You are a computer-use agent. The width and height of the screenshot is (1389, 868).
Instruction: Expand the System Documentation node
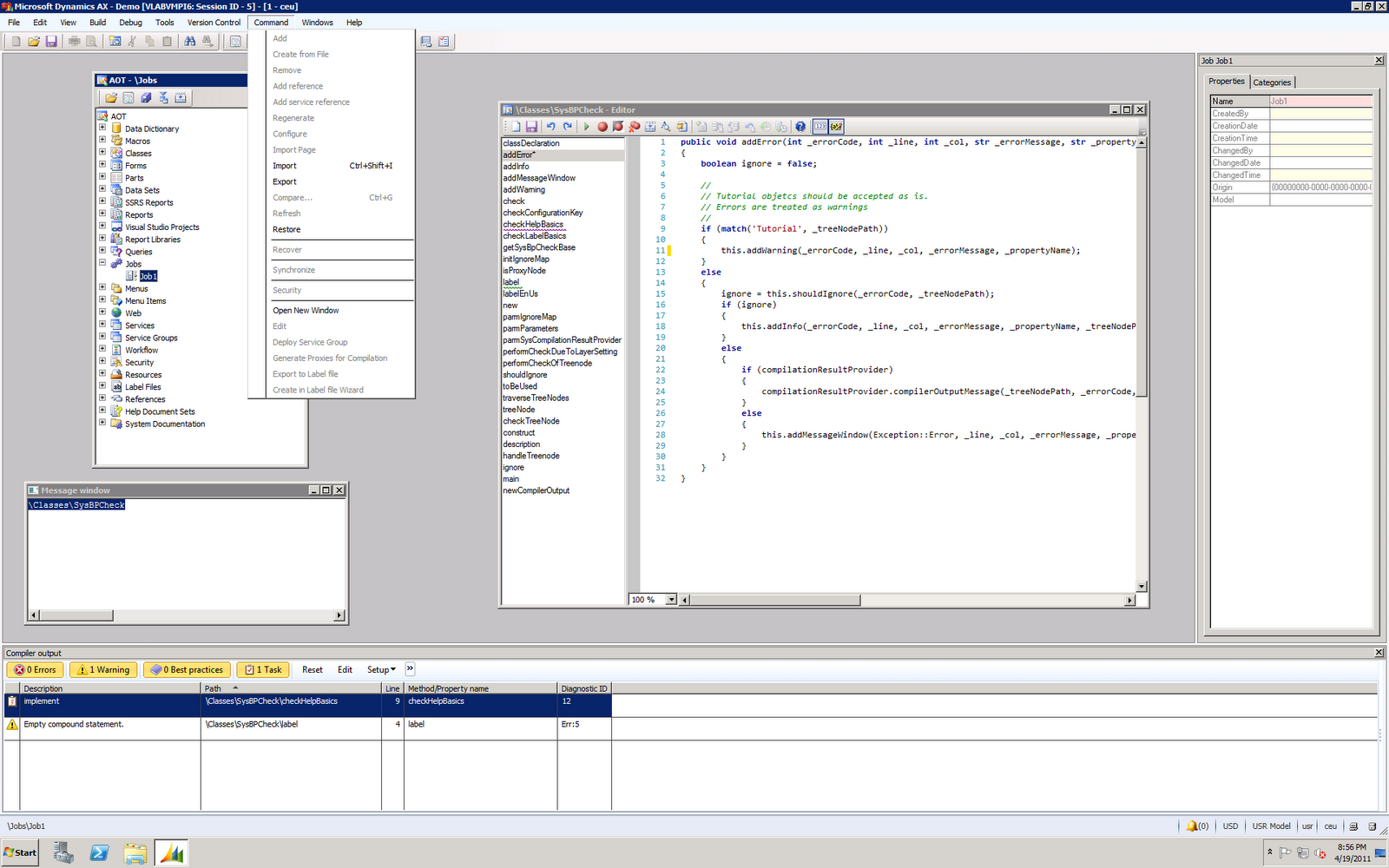[102, 424]
